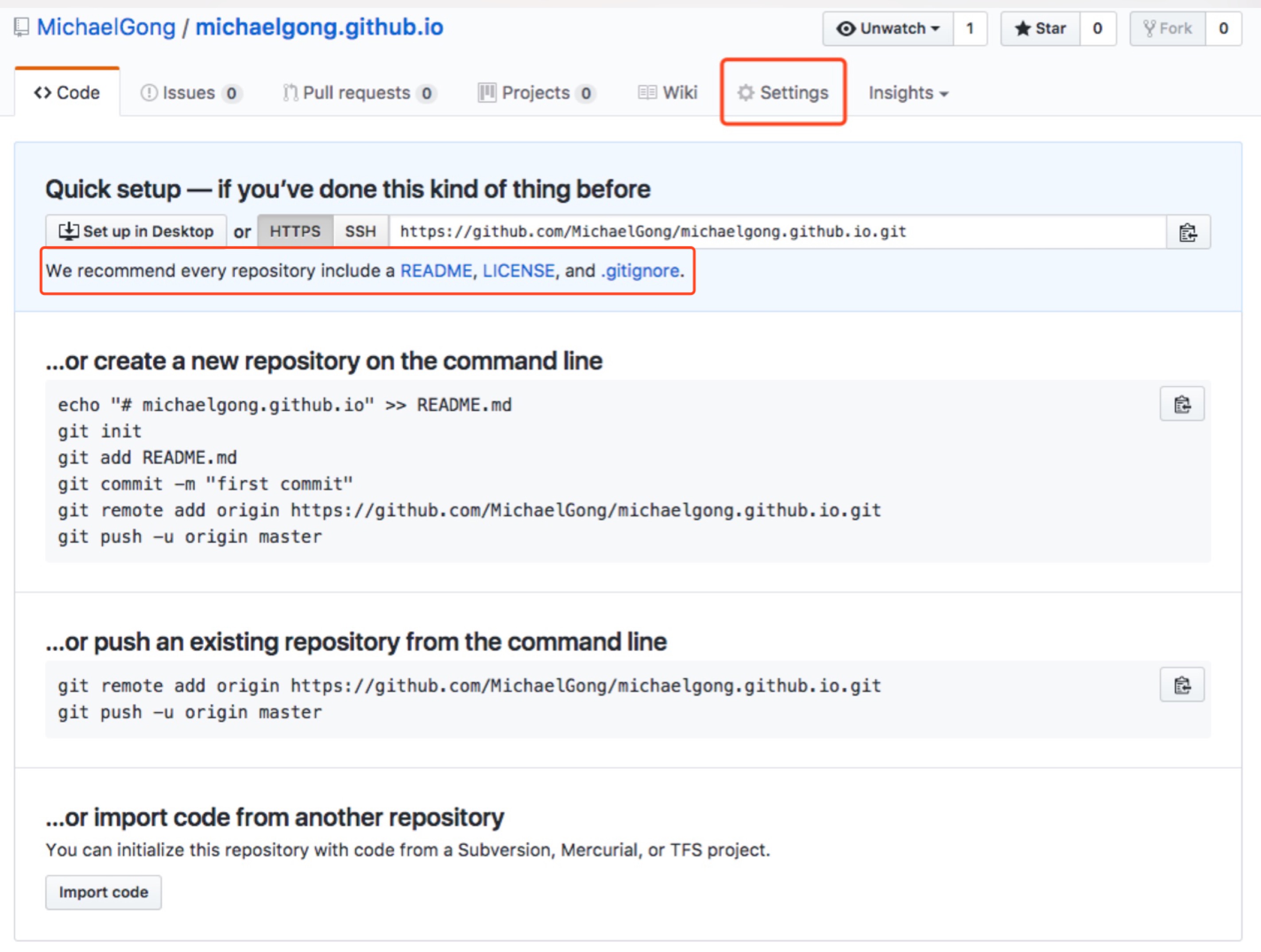Click the 'git init' command line
1261x952 pixels.
coord(100,432)
